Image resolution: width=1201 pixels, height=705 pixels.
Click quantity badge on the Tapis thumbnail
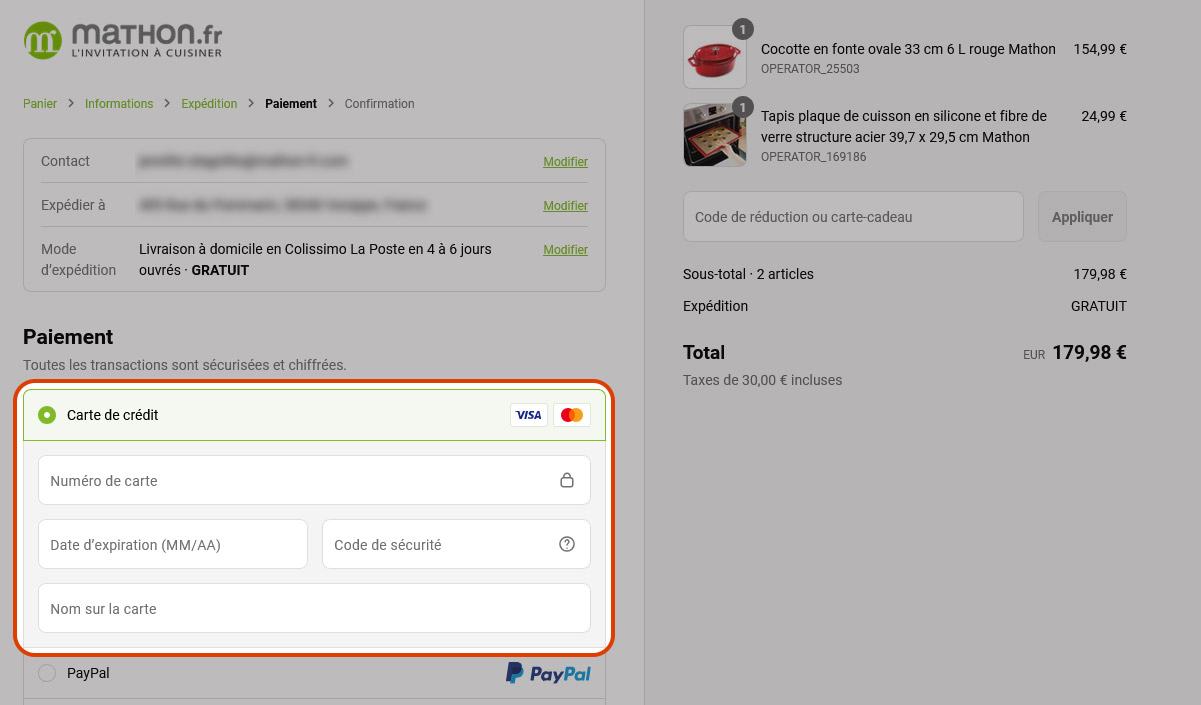tap(743, 106)
